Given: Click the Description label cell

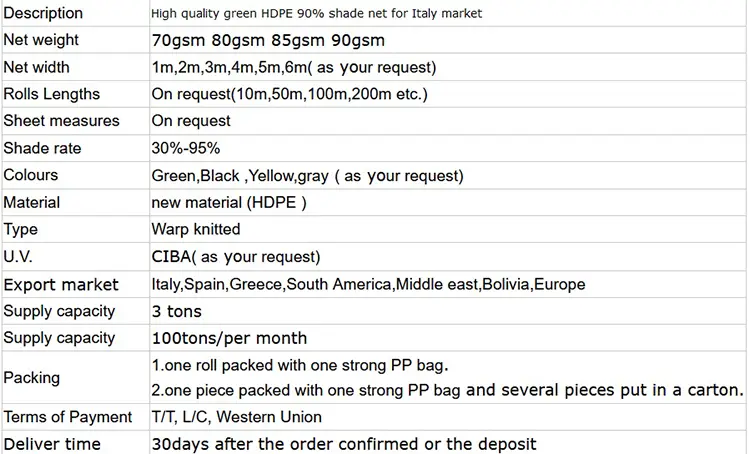Looking at the screenshot, I should 44,14.
